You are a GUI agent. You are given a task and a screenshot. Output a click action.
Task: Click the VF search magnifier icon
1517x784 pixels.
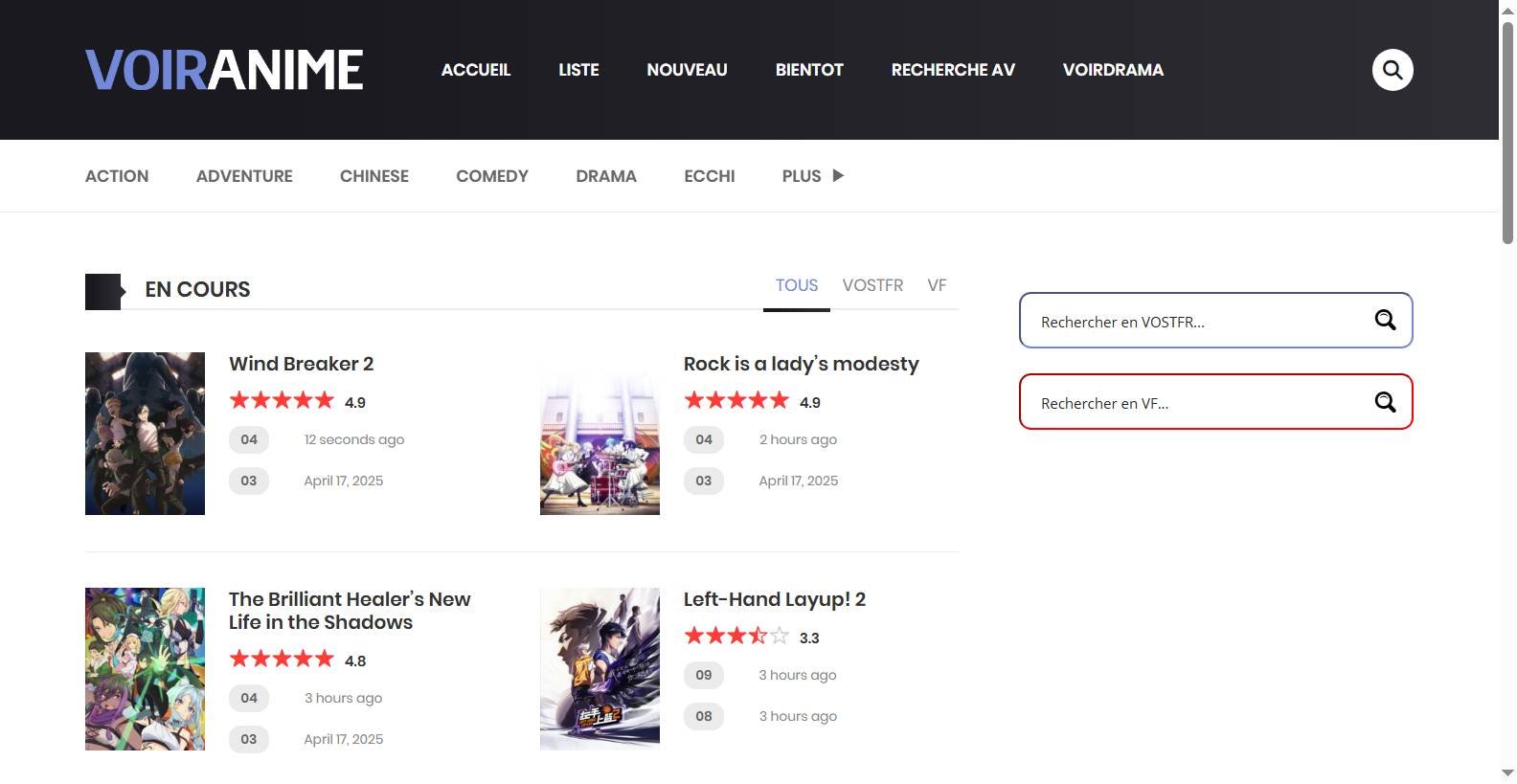coord(1385,402)
